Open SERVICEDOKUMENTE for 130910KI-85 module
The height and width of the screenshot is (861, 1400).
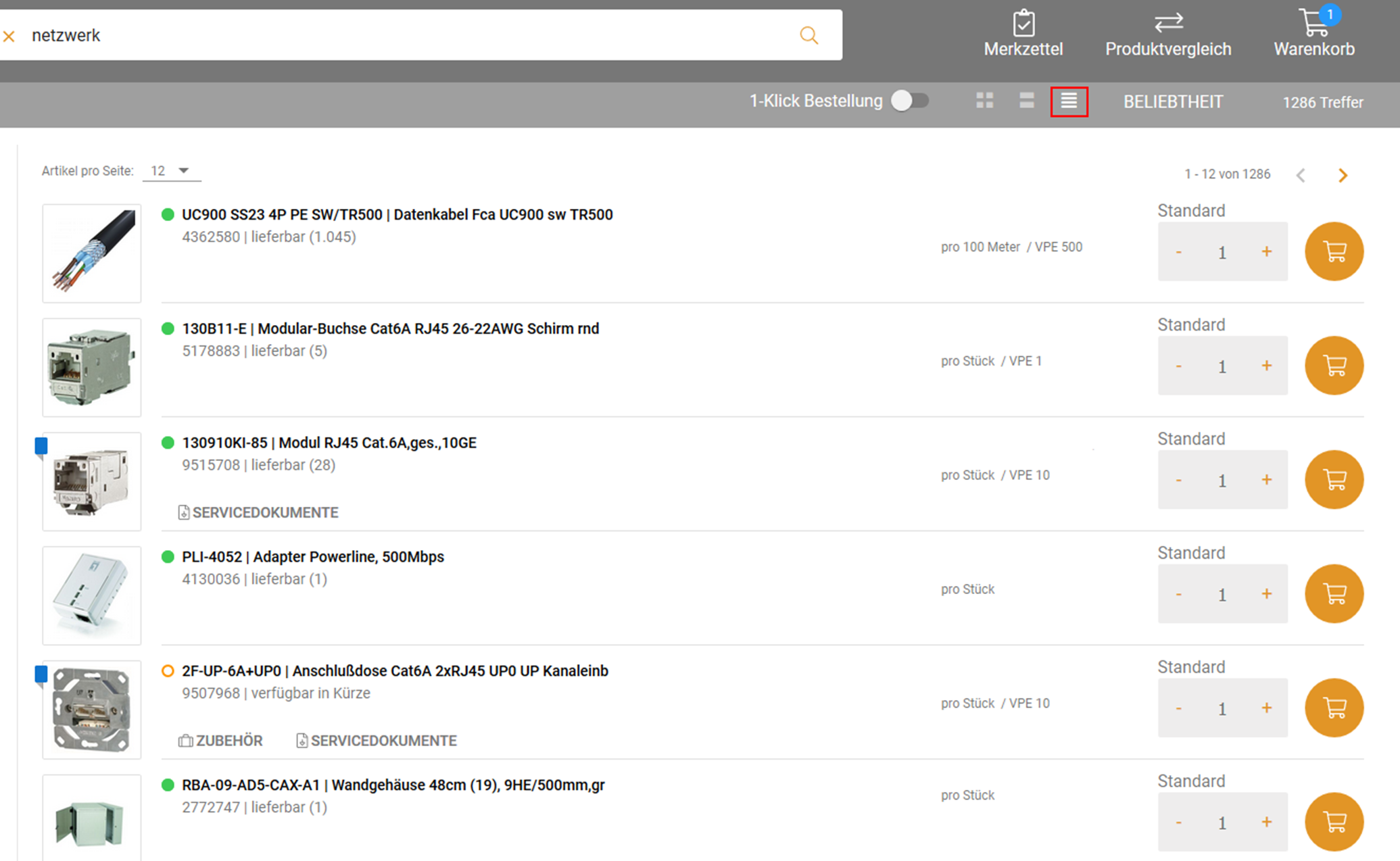[258, 512]
